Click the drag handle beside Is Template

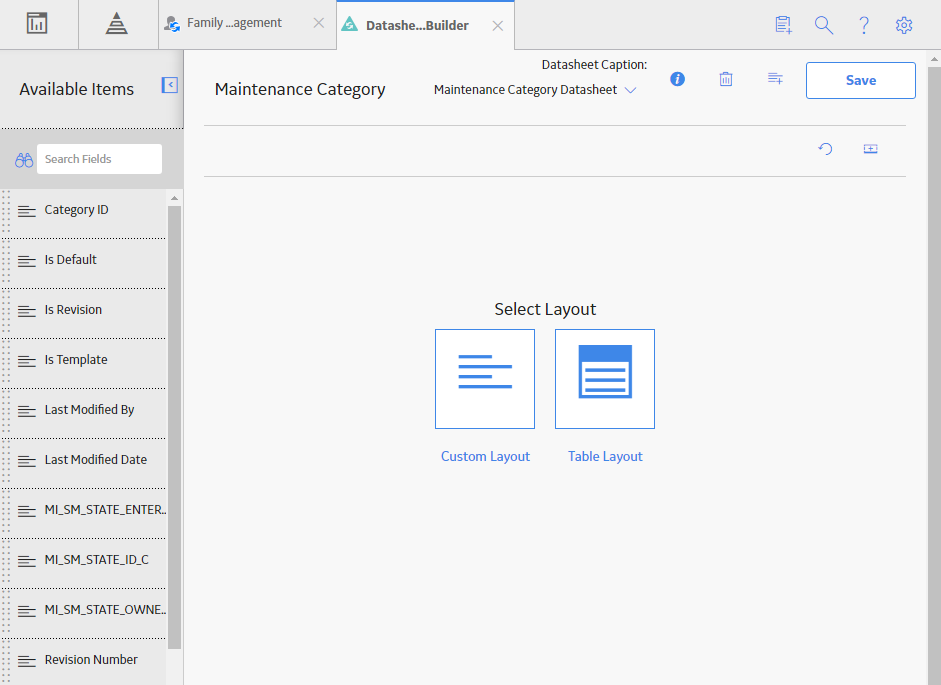(7, 361)
